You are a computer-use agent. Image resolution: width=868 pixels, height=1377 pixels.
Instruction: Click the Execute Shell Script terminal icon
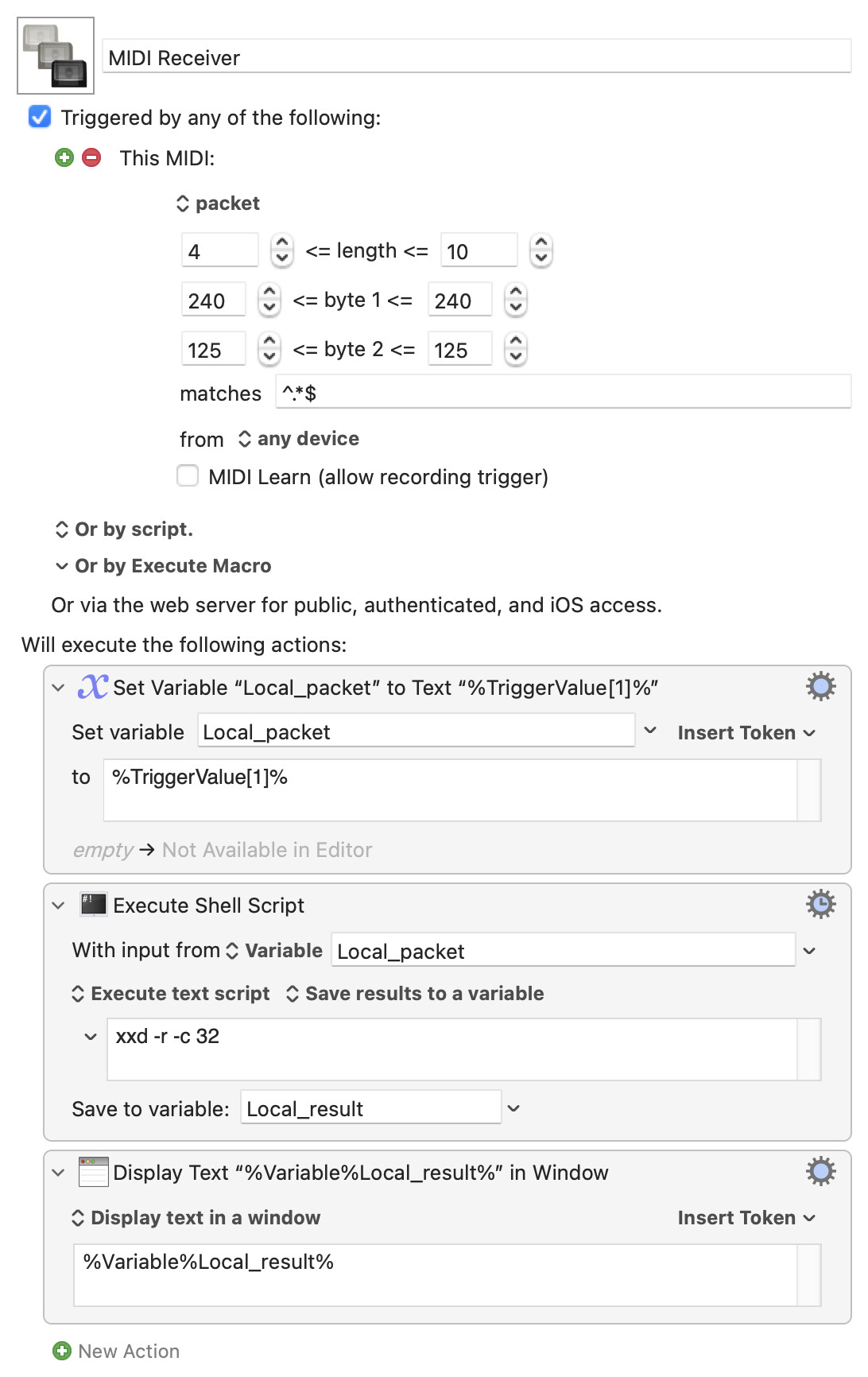(x=93, y=905)
